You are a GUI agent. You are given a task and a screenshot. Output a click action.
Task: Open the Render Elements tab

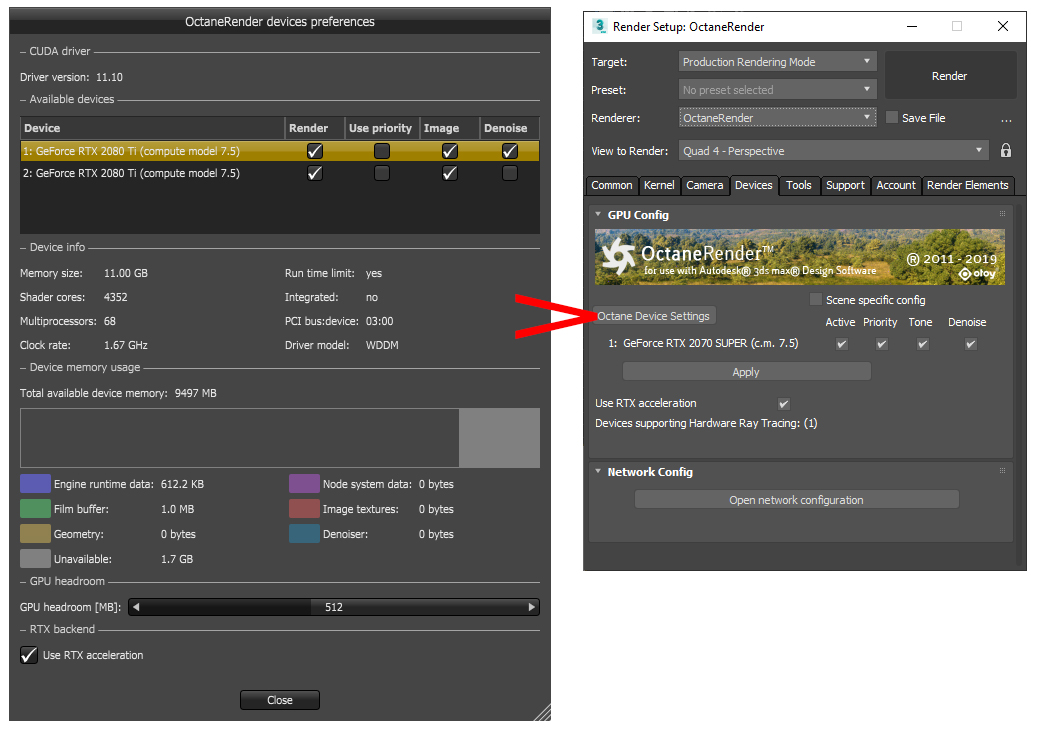(x=967, y=186)
